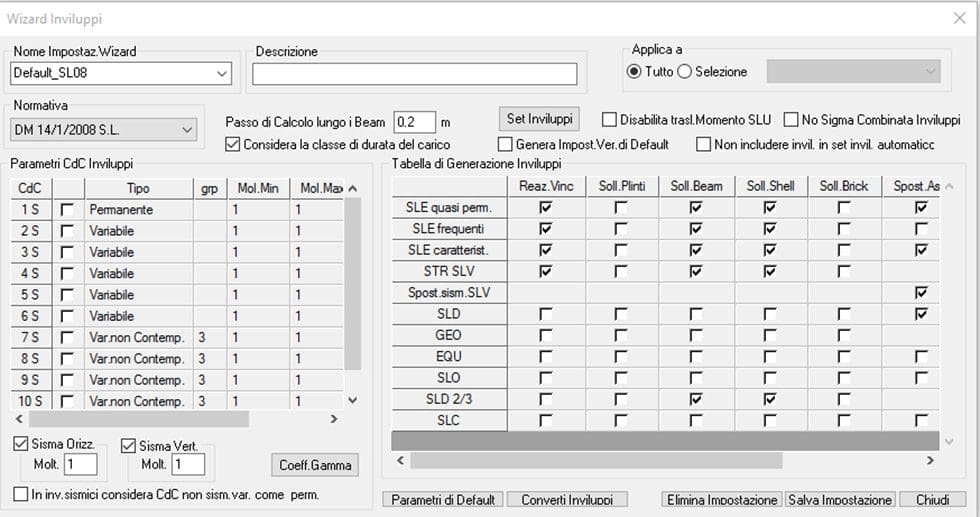Viewport: 980px width, 517px height.
Task: Open the Nome Impostaz.Wizard dropdown
Action: coord(221,73)
